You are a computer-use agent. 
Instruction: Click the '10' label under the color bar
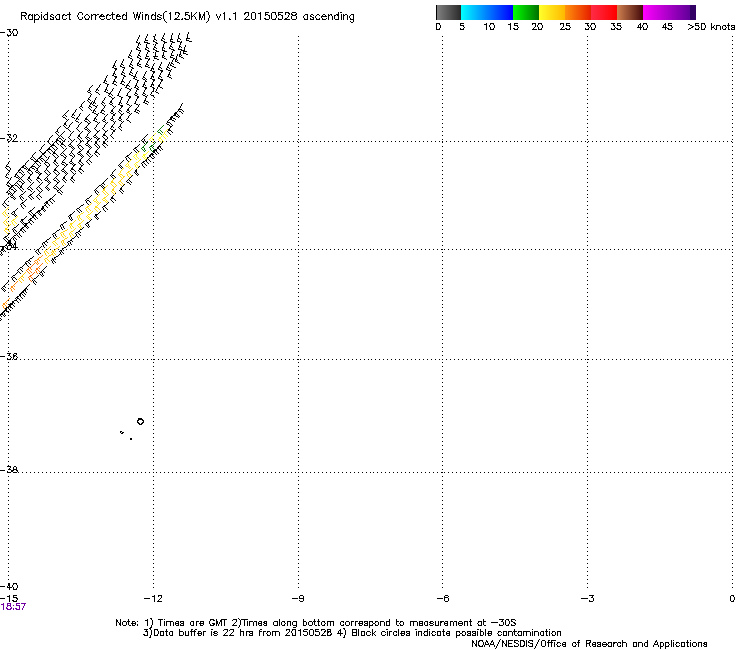click(x=489, y=27)
